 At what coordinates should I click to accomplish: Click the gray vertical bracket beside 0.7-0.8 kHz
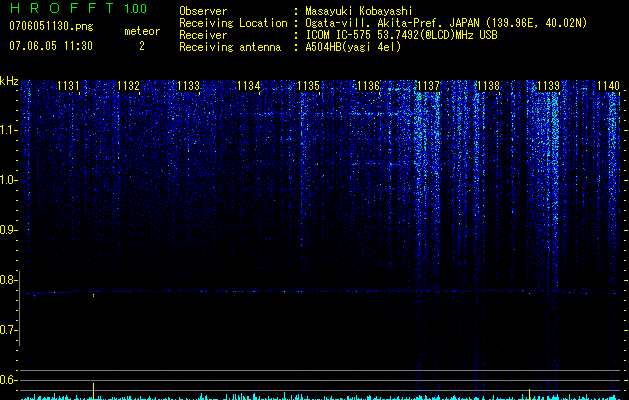(x=20, y=308)
